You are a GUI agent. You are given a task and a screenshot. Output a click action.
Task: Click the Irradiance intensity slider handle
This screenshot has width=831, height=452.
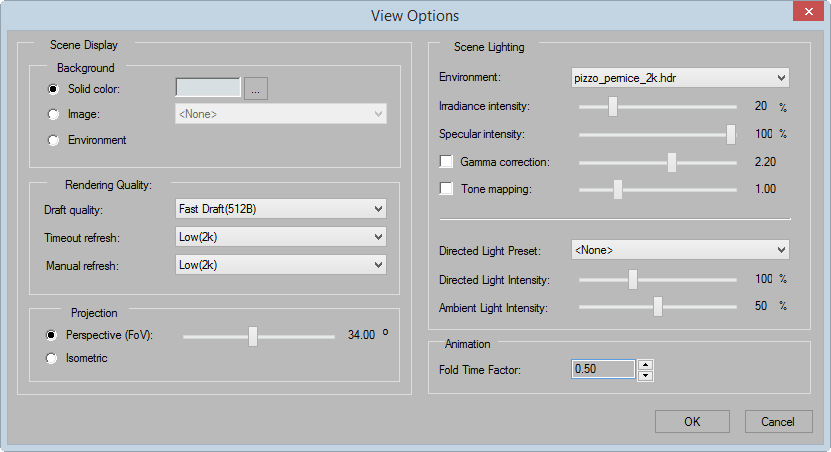pyautogui.click(x=613, y=107)
